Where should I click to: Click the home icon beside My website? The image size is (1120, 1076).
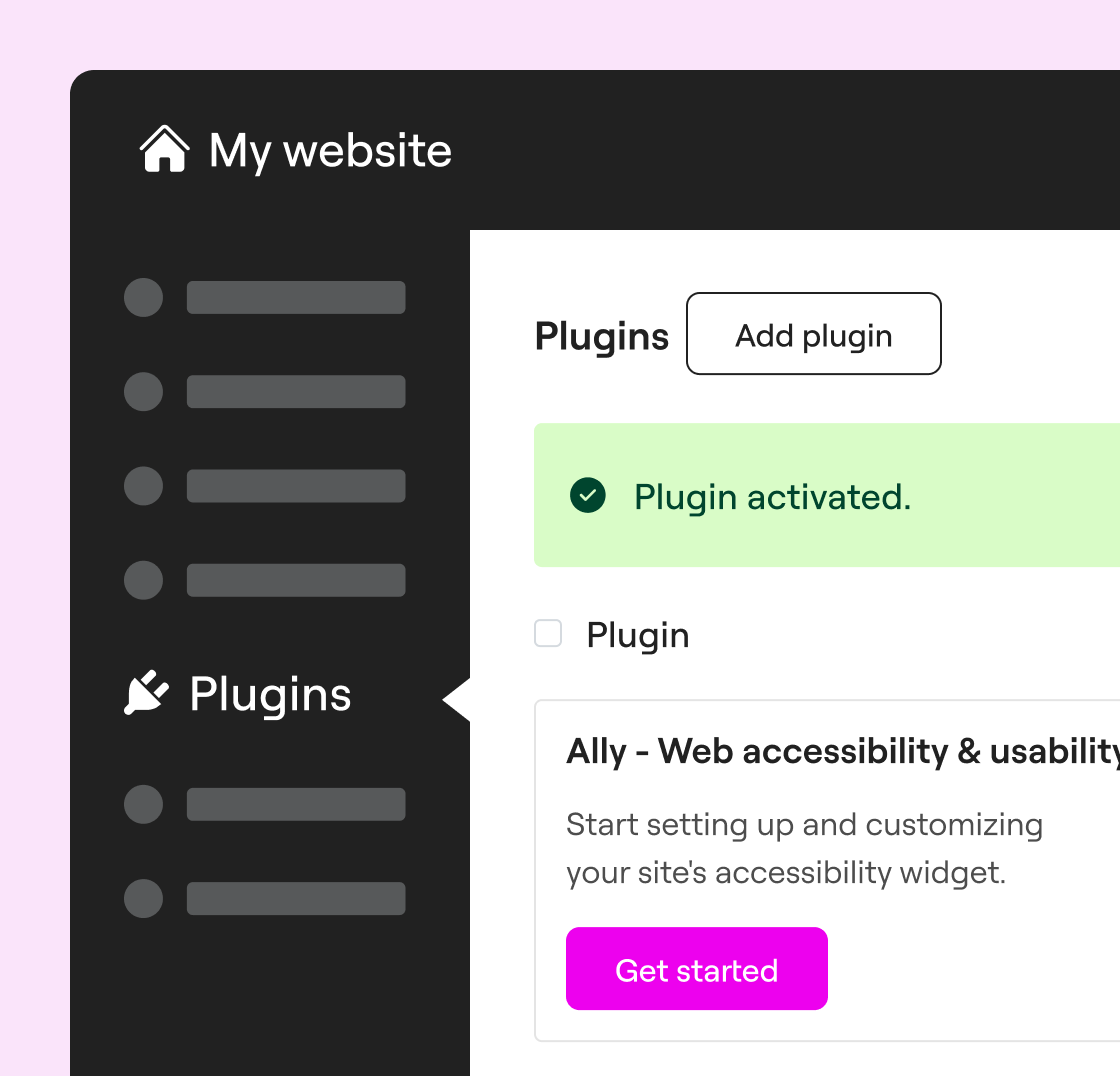tap(164, 150)
